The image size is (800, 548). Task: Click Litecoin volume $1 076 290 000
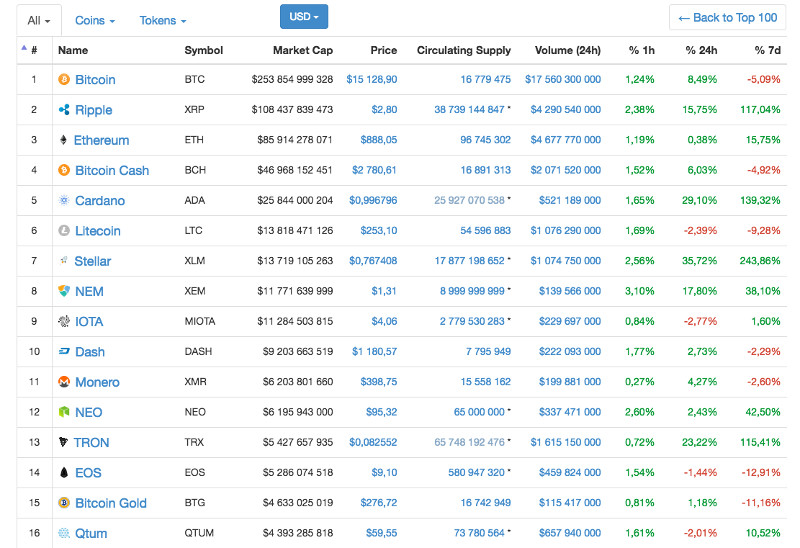[x=566, y=231]
